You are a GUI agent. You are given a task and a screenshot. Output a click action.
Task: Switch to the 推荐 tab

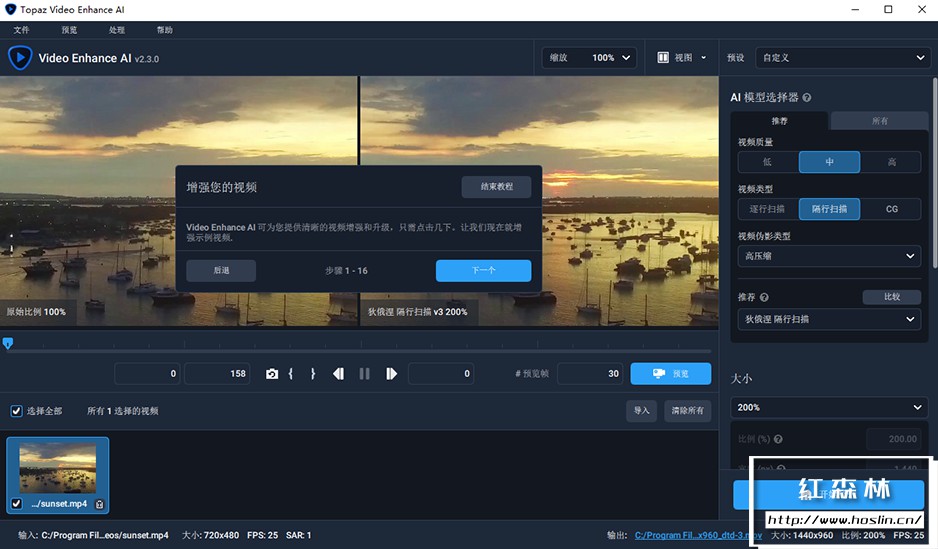coord(779,121)
